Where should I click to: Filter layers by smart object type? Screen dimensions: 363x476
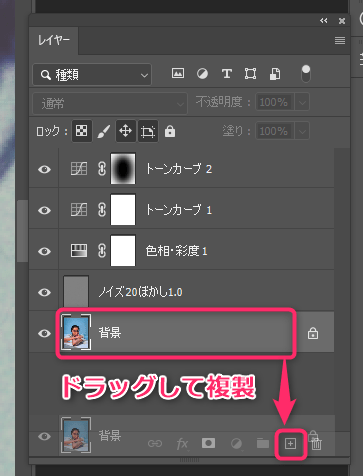[275, 74]
